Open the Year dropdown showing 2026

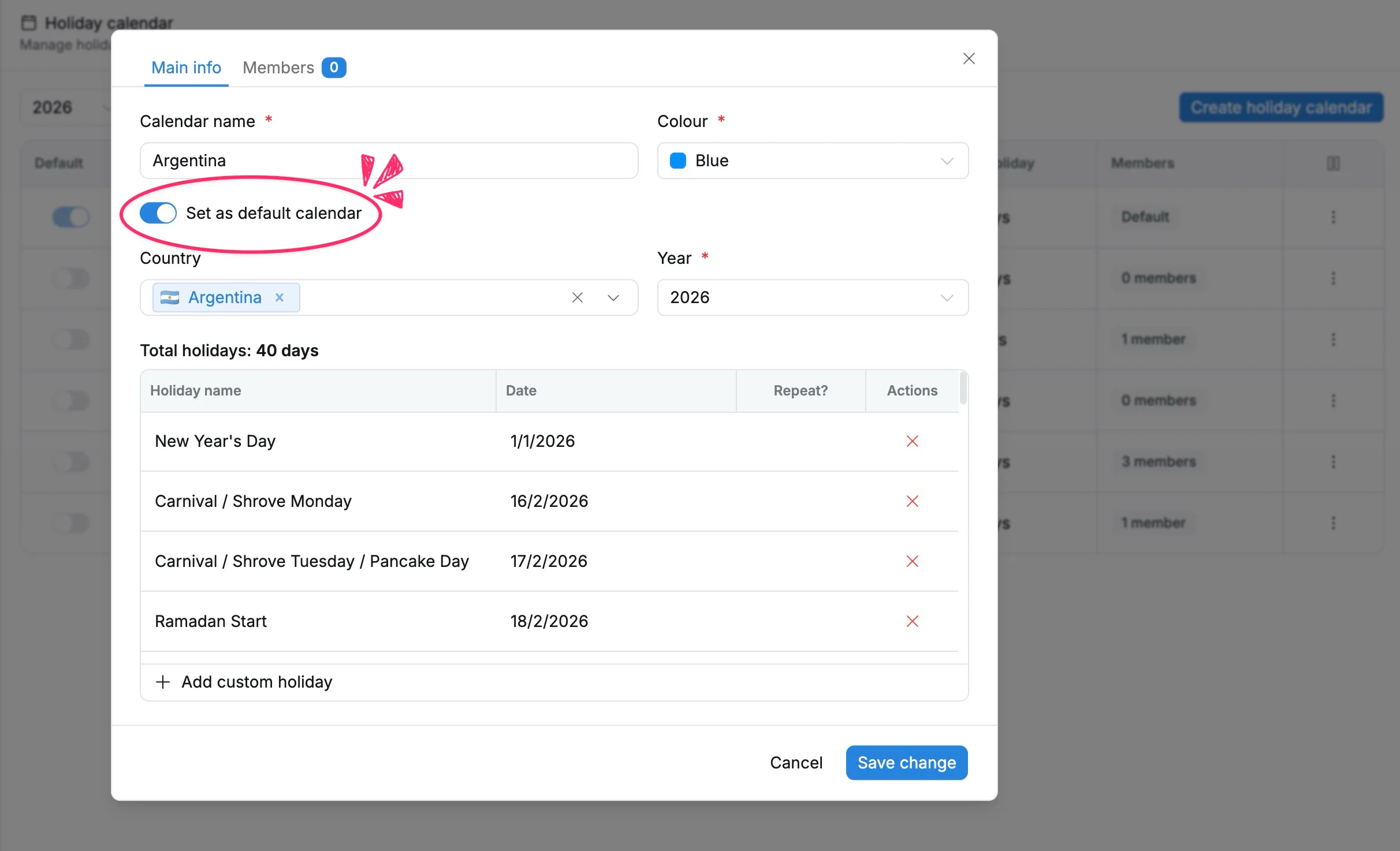click(x=812, y=297)
